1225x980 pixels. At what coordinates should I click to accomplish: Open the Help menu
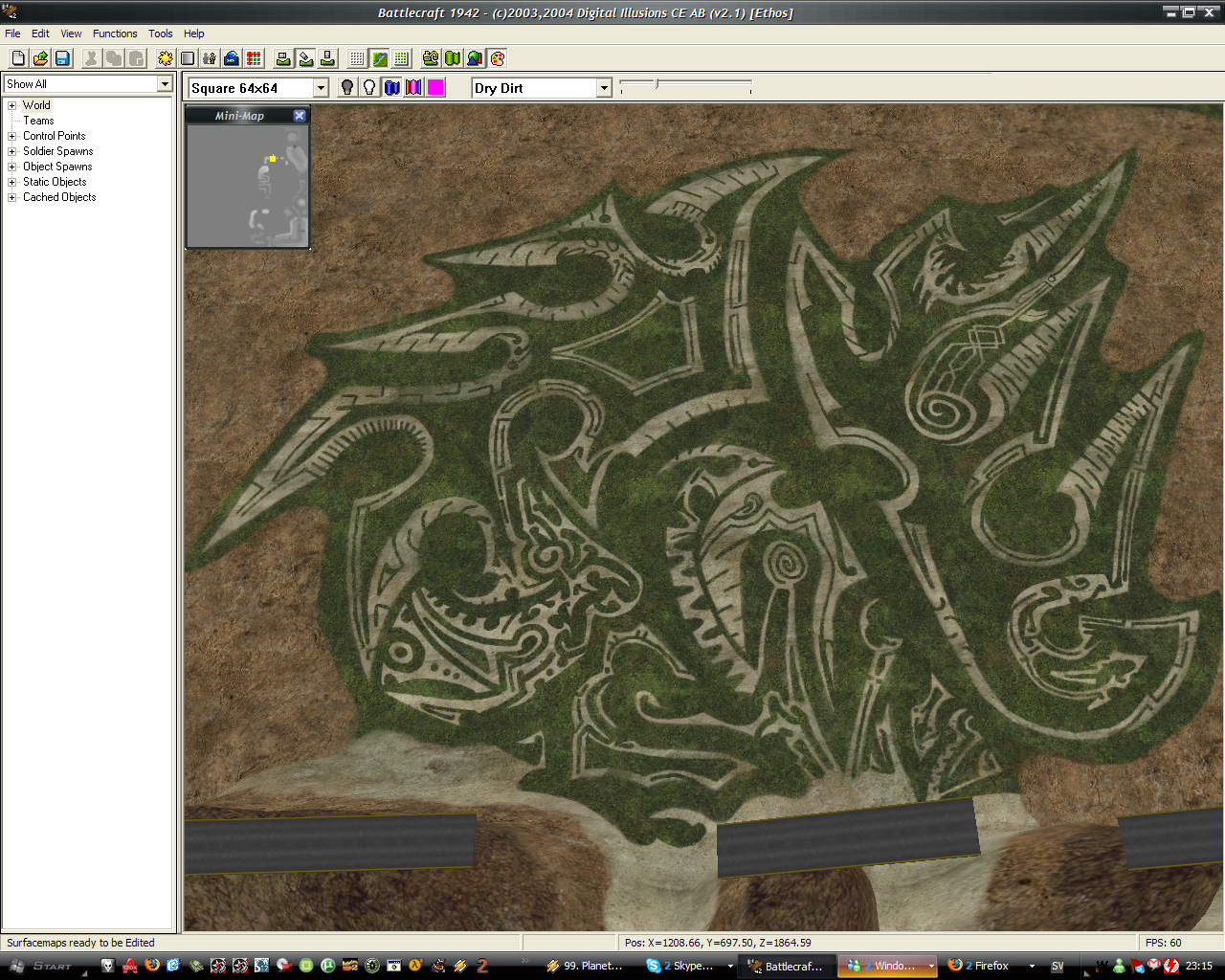194,33
